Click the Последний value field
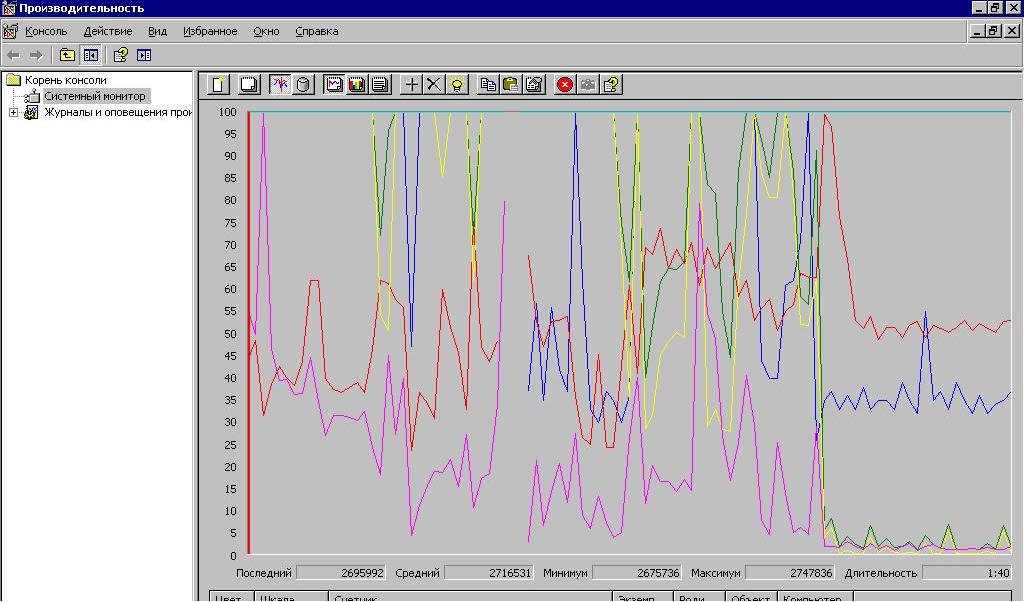 pos(341,573)
